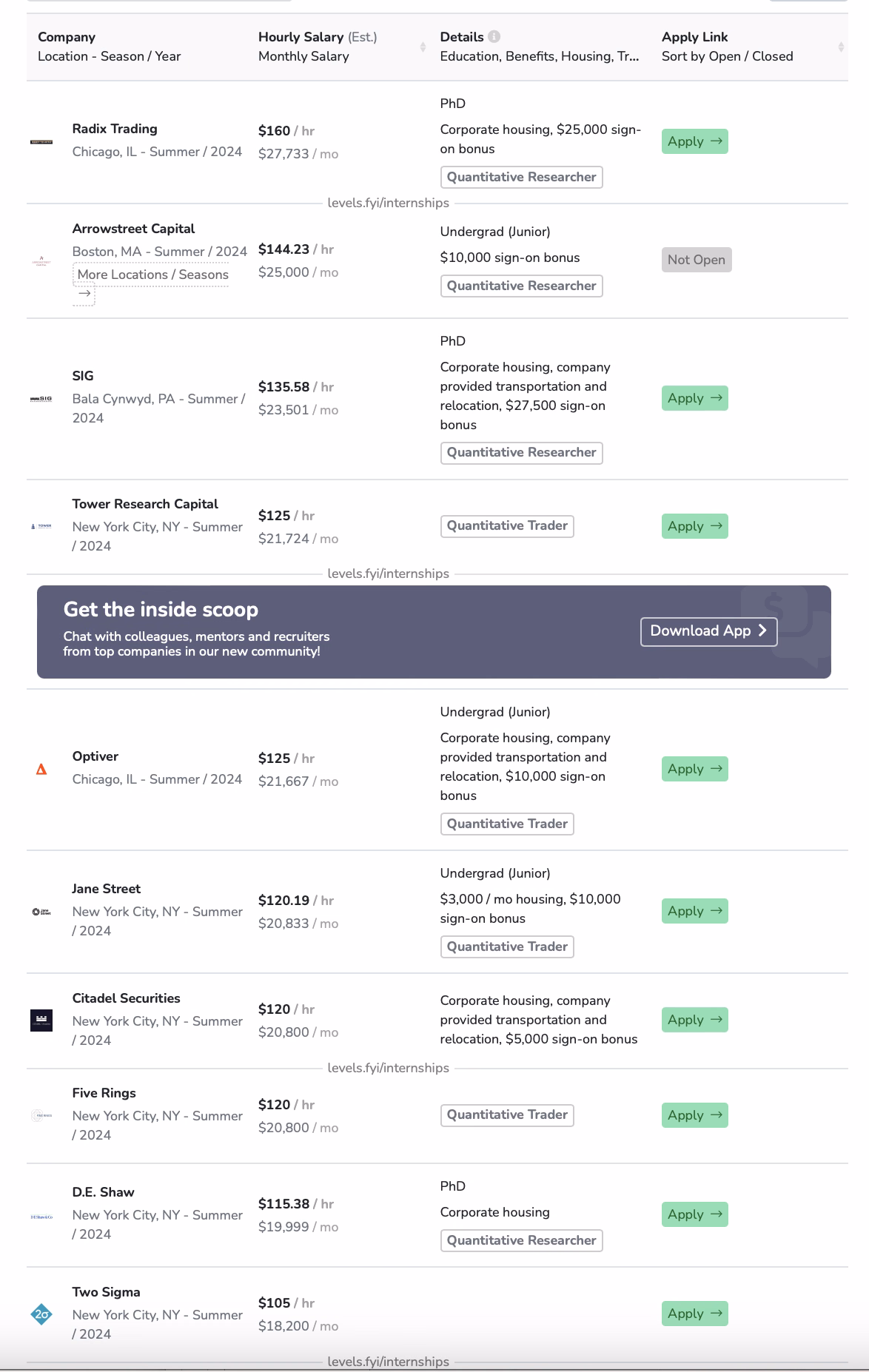Click the Two Sigma logo icon

pos(41,1314)
